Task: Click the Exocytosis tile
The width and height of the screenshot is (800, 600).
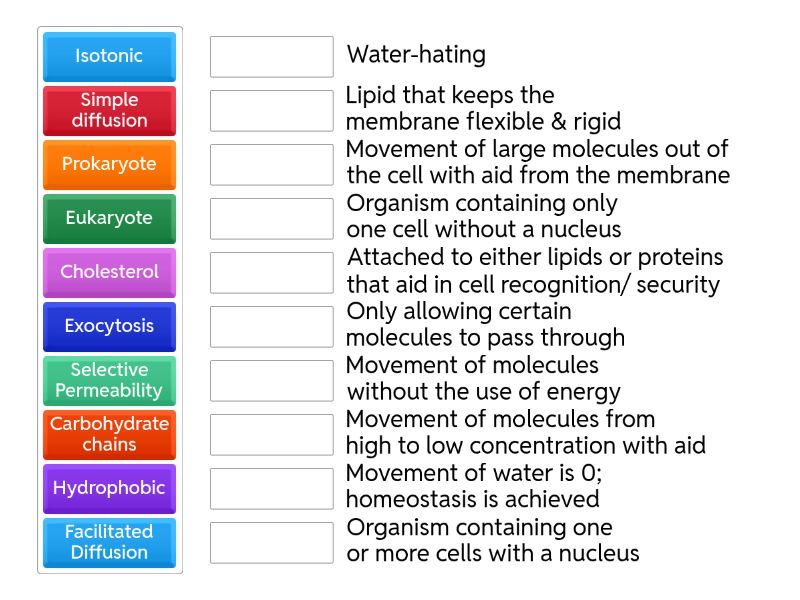Action: (109, 326)
